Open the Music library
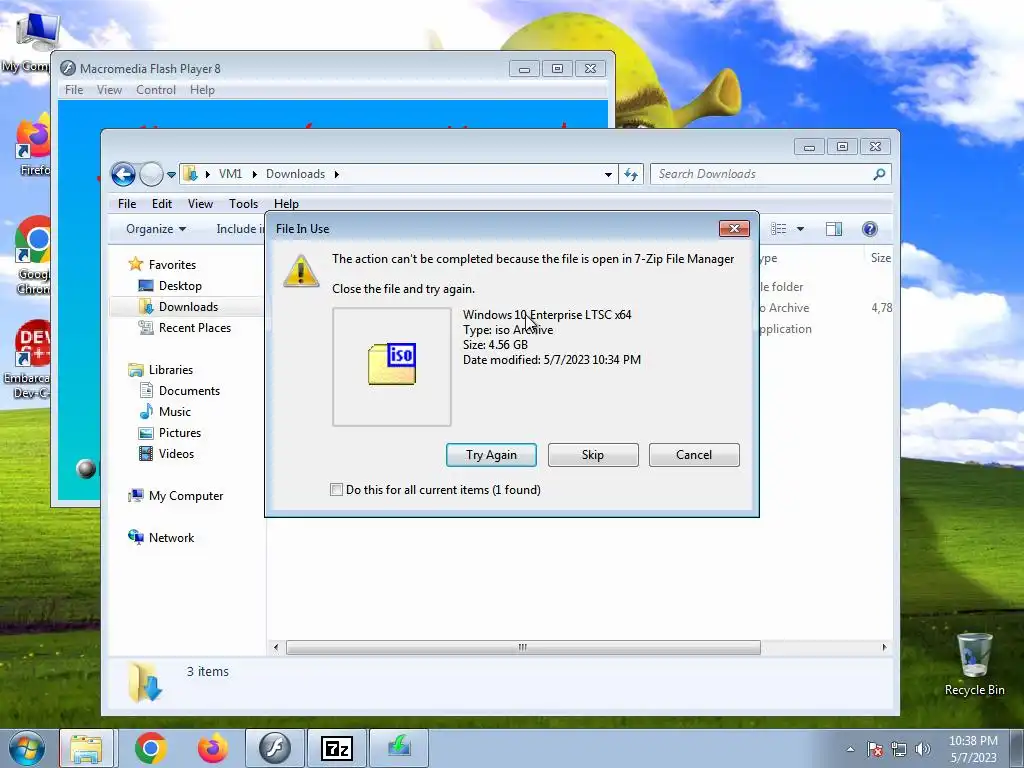The height and width of the screenshot is (768, 1024). (174, 411)
